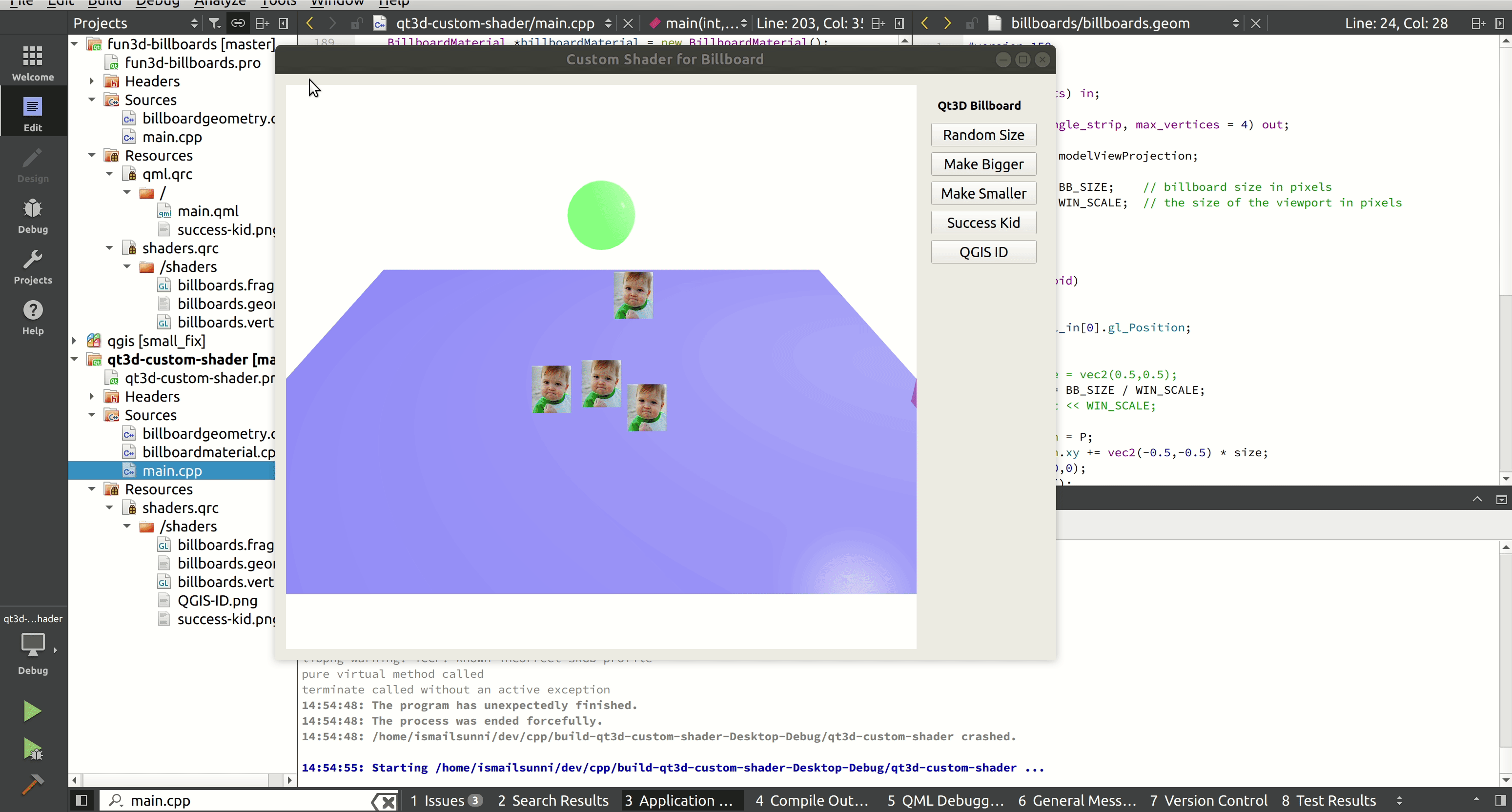
Task: Toggle synchronize with editor link icon
Action: click(238, 23)
